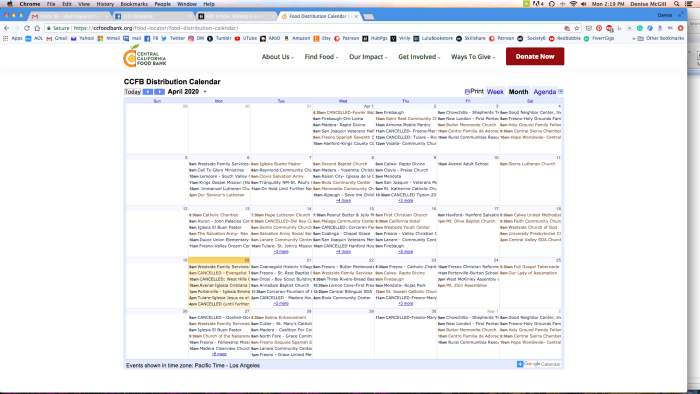Go back with browser back arrow
The width and height of the screenshot is (700, 394).
(6, 28)
